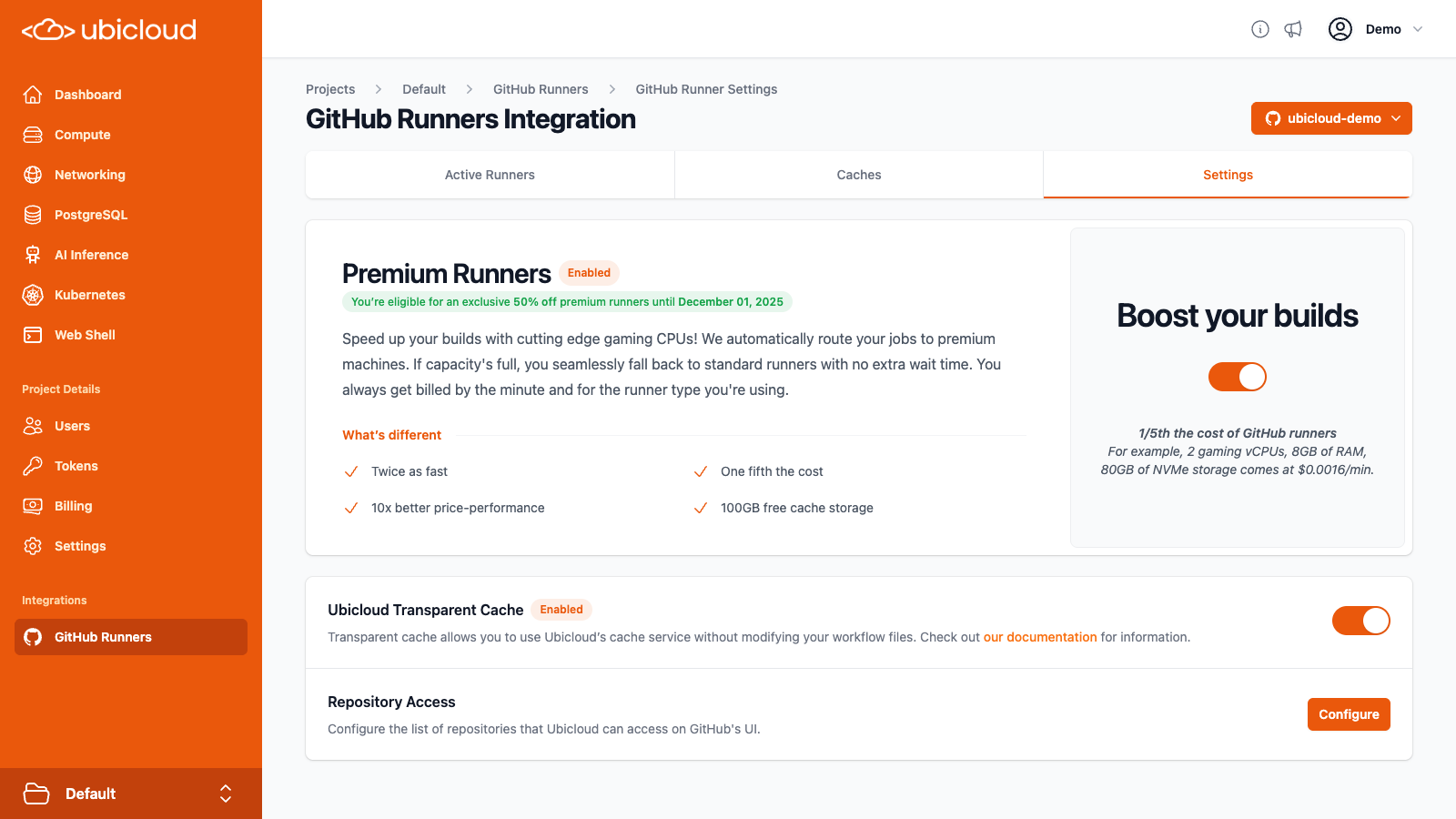
Task: Open our documentation link
Action: point(1040,637)
